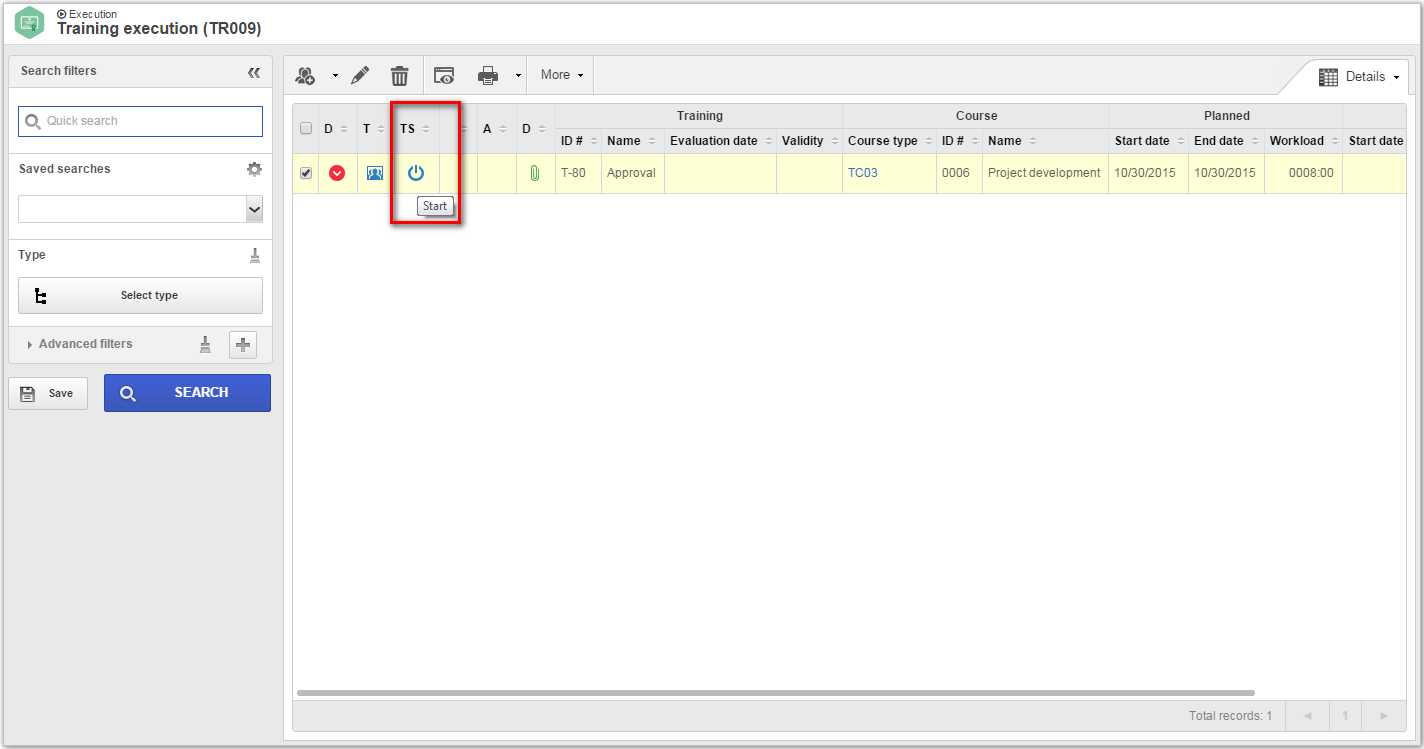Sort by the Planned End date column header

[x=1226, y=141]
